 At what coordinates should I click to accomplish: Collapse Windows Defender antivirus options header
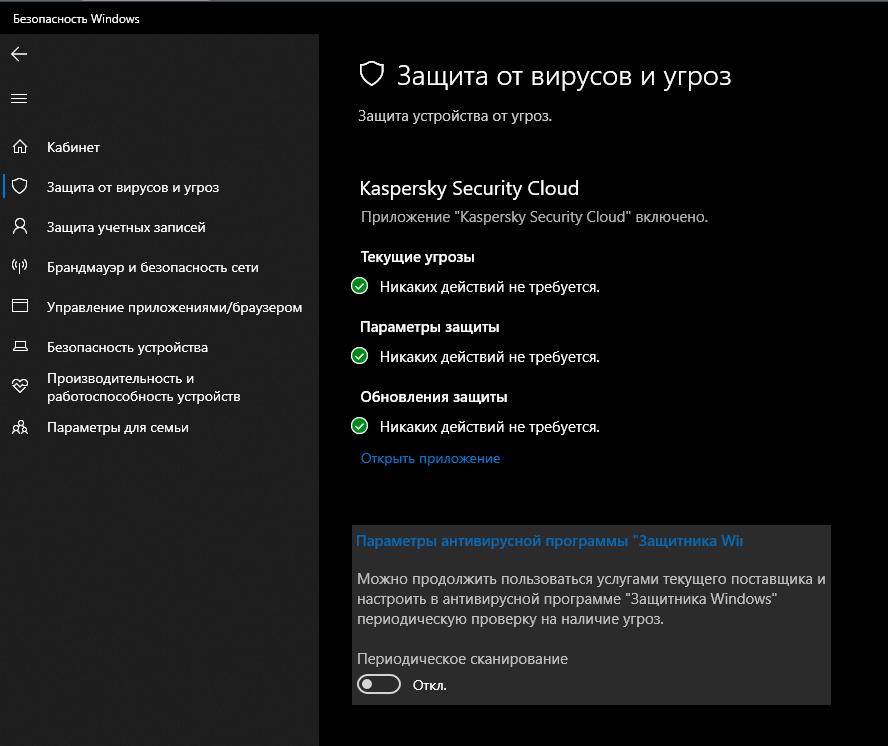tap(550, 541)
